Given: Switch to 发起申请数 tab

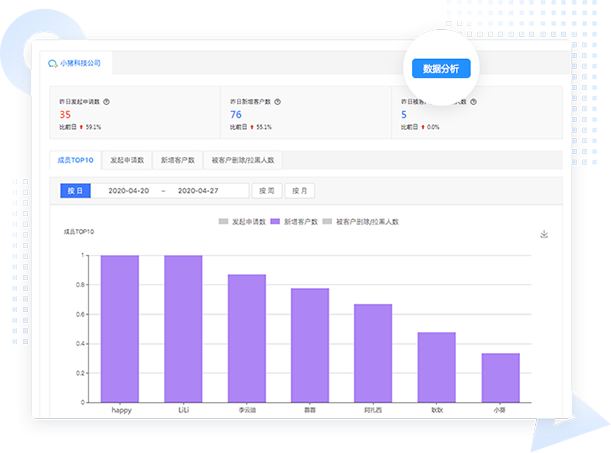Looking at the screenshot, I should click(127, 159).
